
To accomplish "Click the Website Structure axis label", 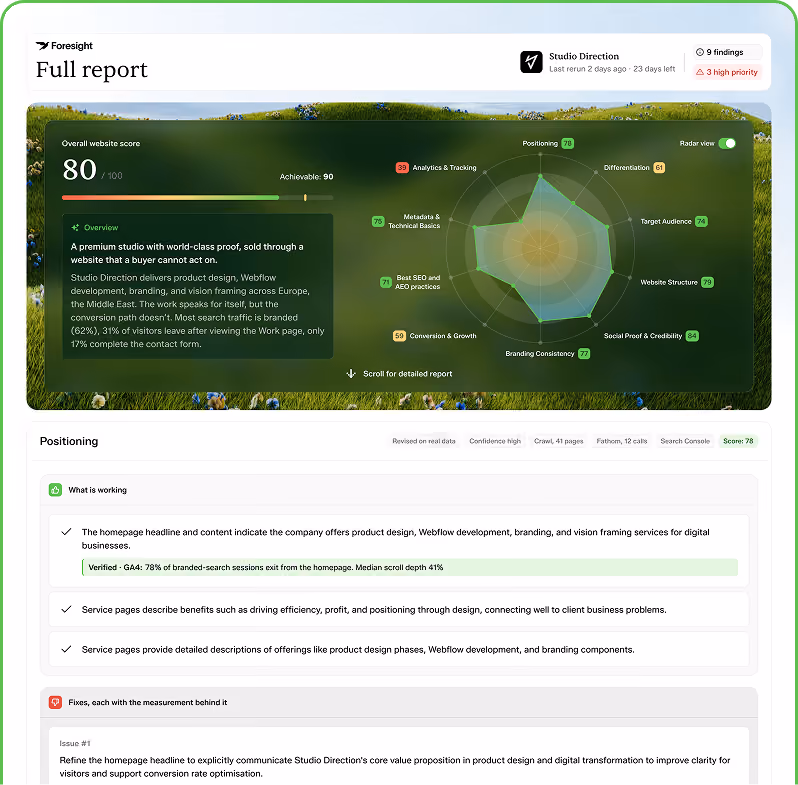I will click(669, 282).
